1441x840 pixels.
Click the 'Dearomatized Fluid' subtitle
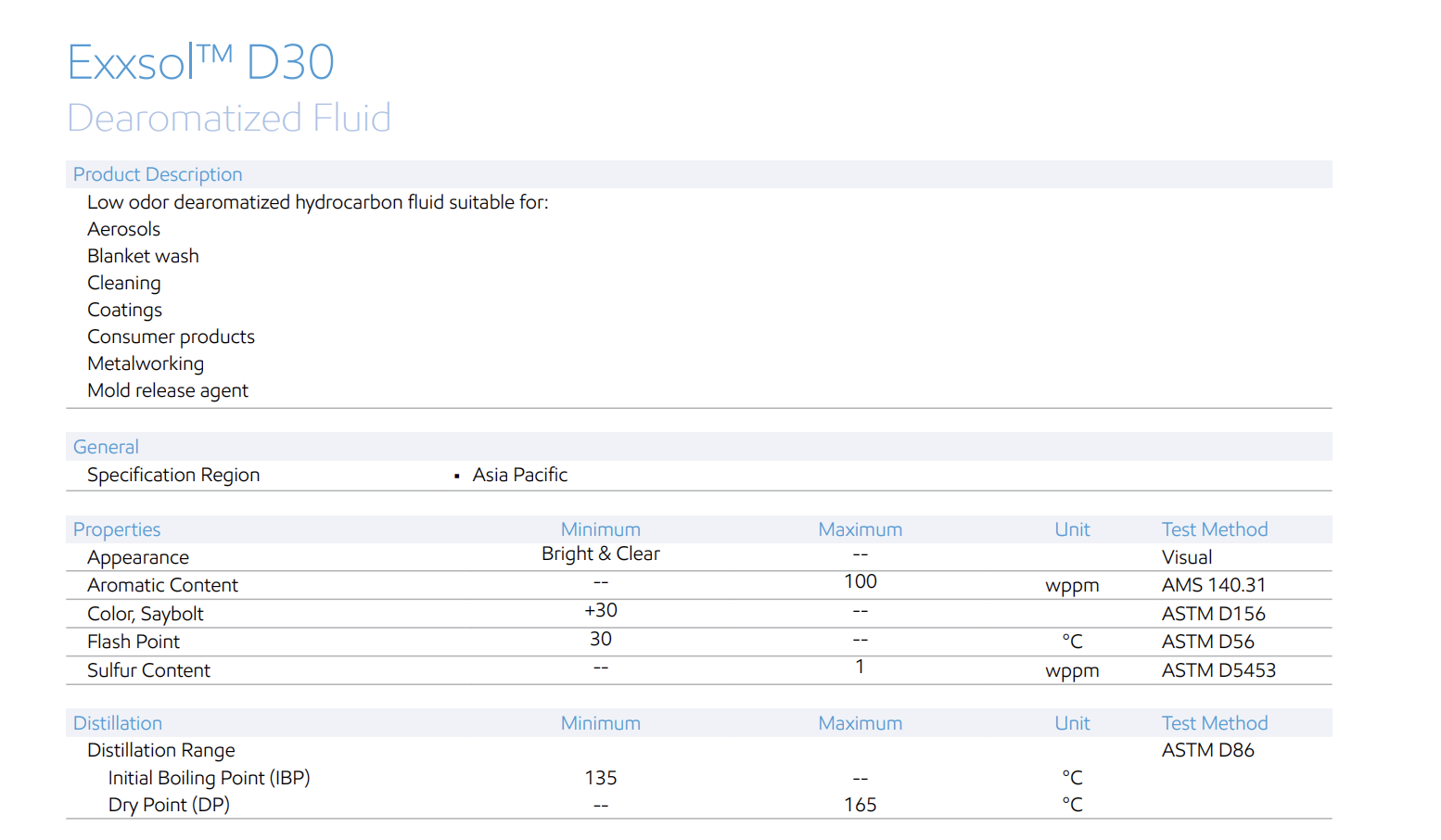coord(229,118)
